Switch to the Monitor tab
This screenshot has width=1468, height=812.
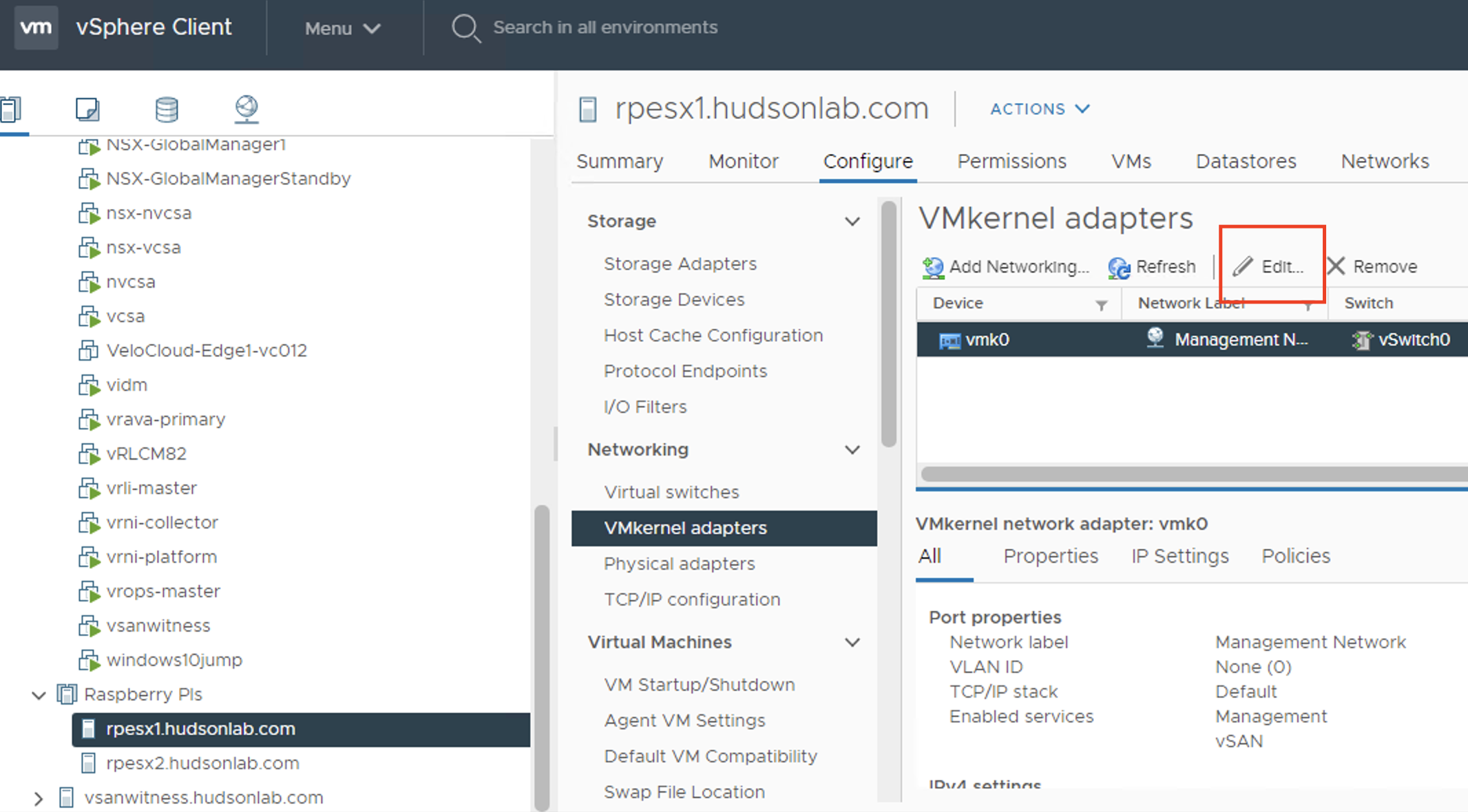coord(743,161)
